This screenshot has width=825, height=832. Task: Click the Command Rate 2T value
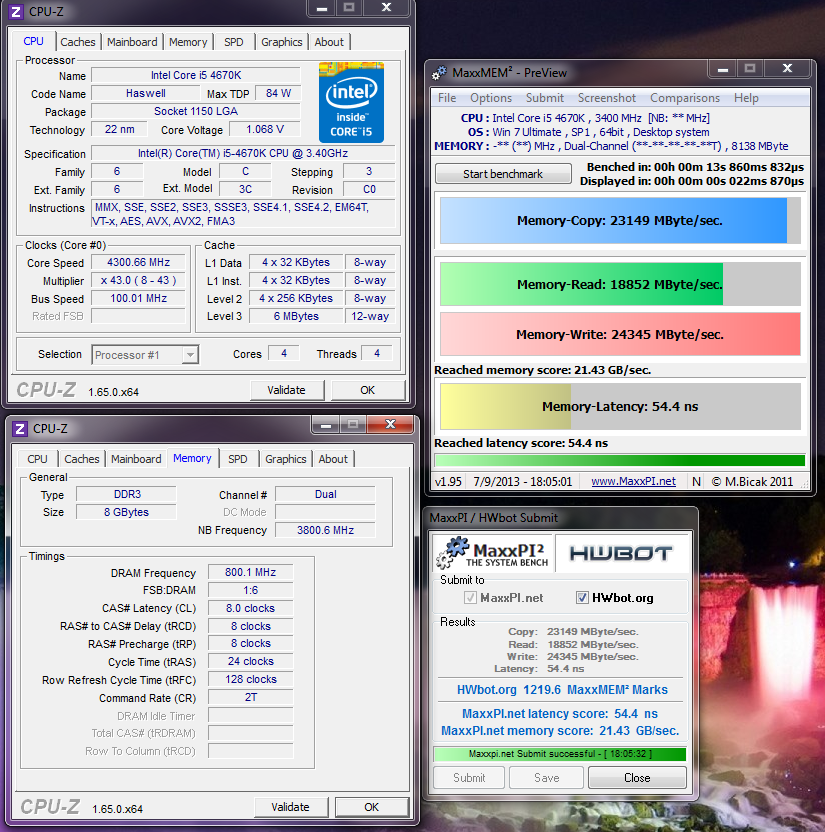coord(250,697)
